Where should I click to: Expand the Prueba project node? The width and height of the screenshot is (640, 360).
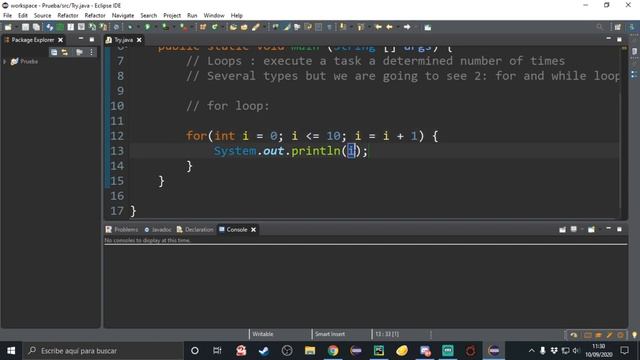(x=5, y=61)
